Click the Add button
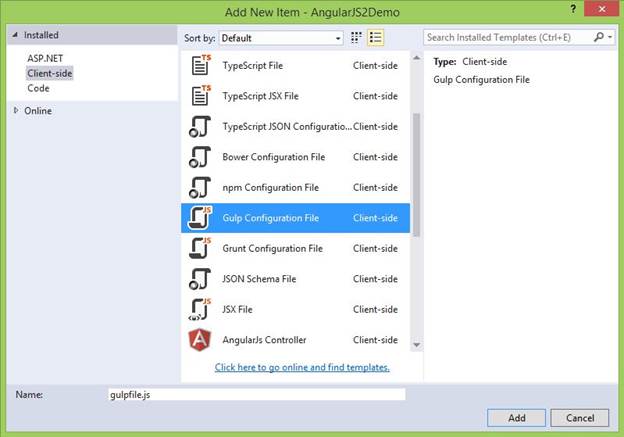The width and height of the screenshot is (624, 437). (517, 418)
